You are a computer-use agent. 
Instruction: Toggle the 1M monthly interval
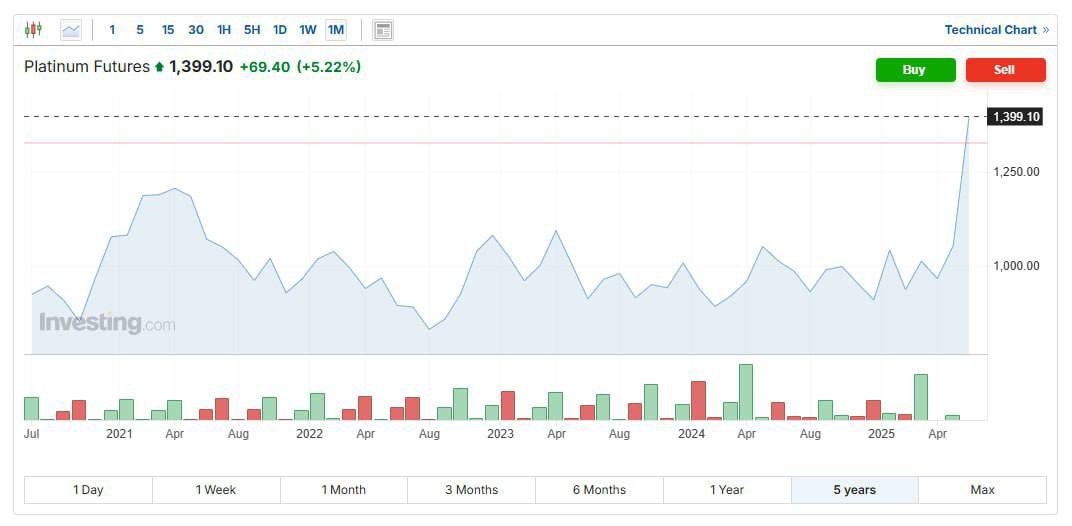(x=336, y=29)
